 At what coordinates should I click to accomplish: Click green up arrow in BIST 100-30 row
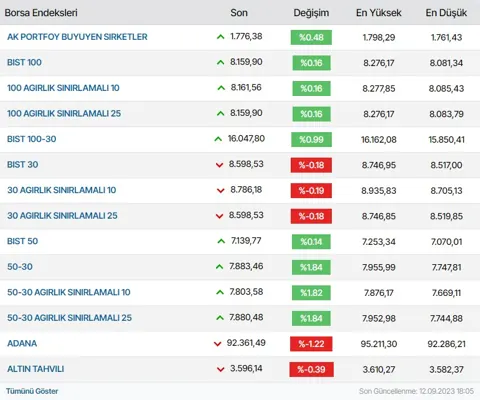coord(218,139)
